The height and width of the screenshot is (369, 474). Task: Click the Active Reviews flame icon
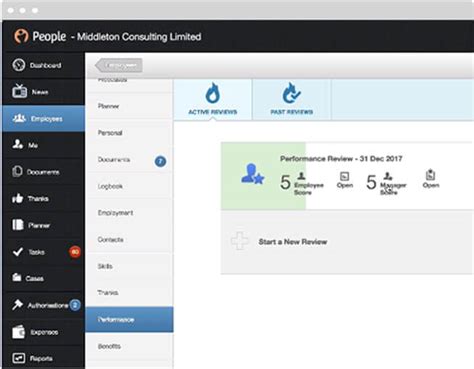pos(212,93)
